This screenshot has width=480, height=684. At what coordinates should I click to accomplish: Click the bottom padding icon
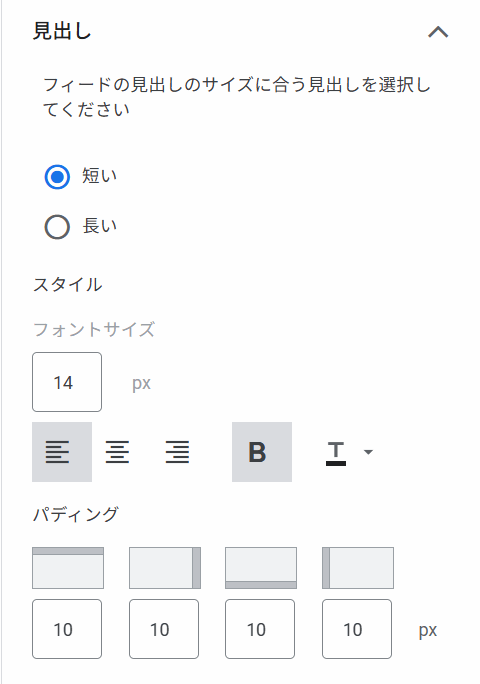coord(261,568)
